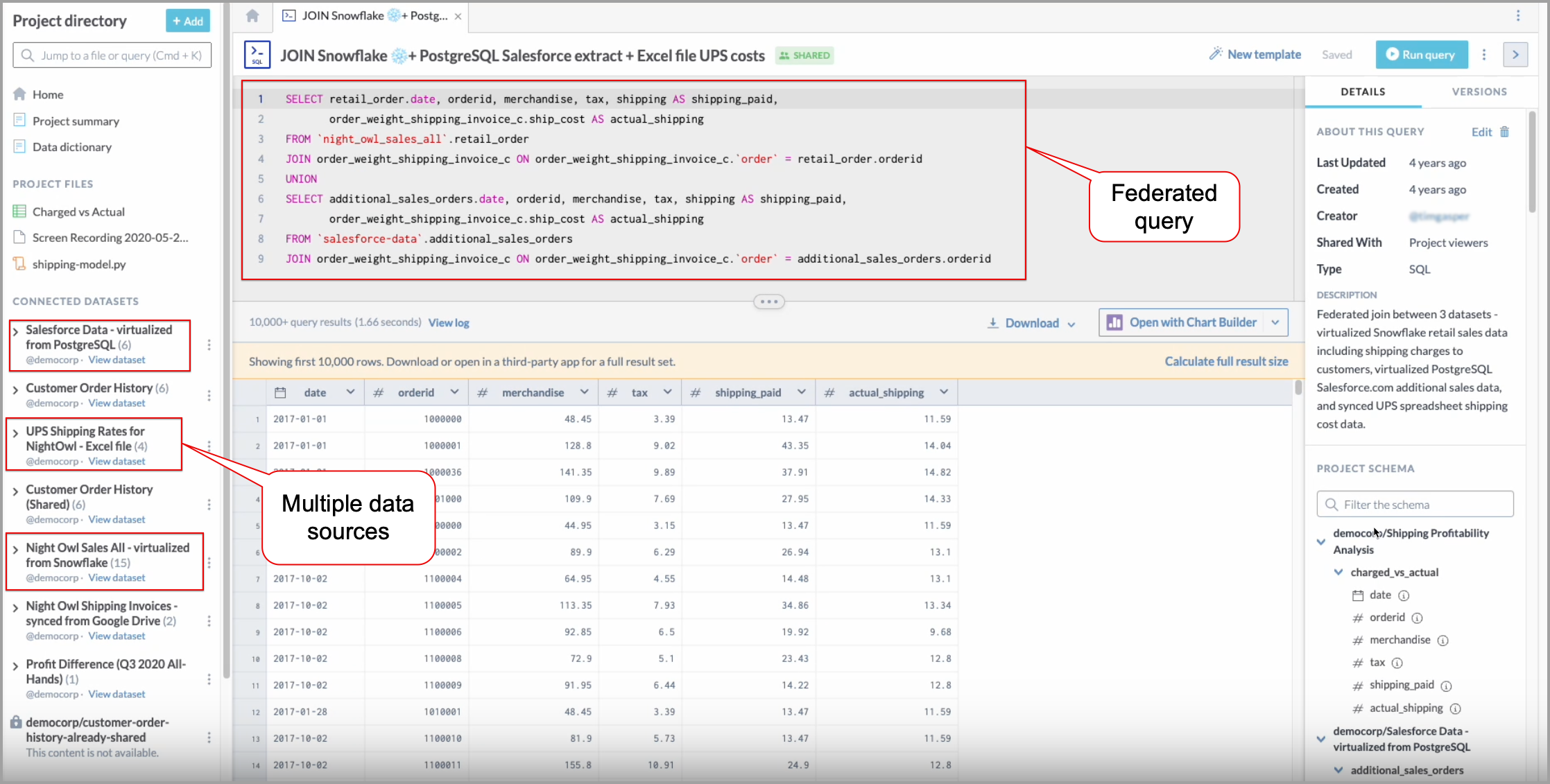Viewport: 1550px width, 784px height.
Task: Open the home tab icon
Action: coord(252,15)
